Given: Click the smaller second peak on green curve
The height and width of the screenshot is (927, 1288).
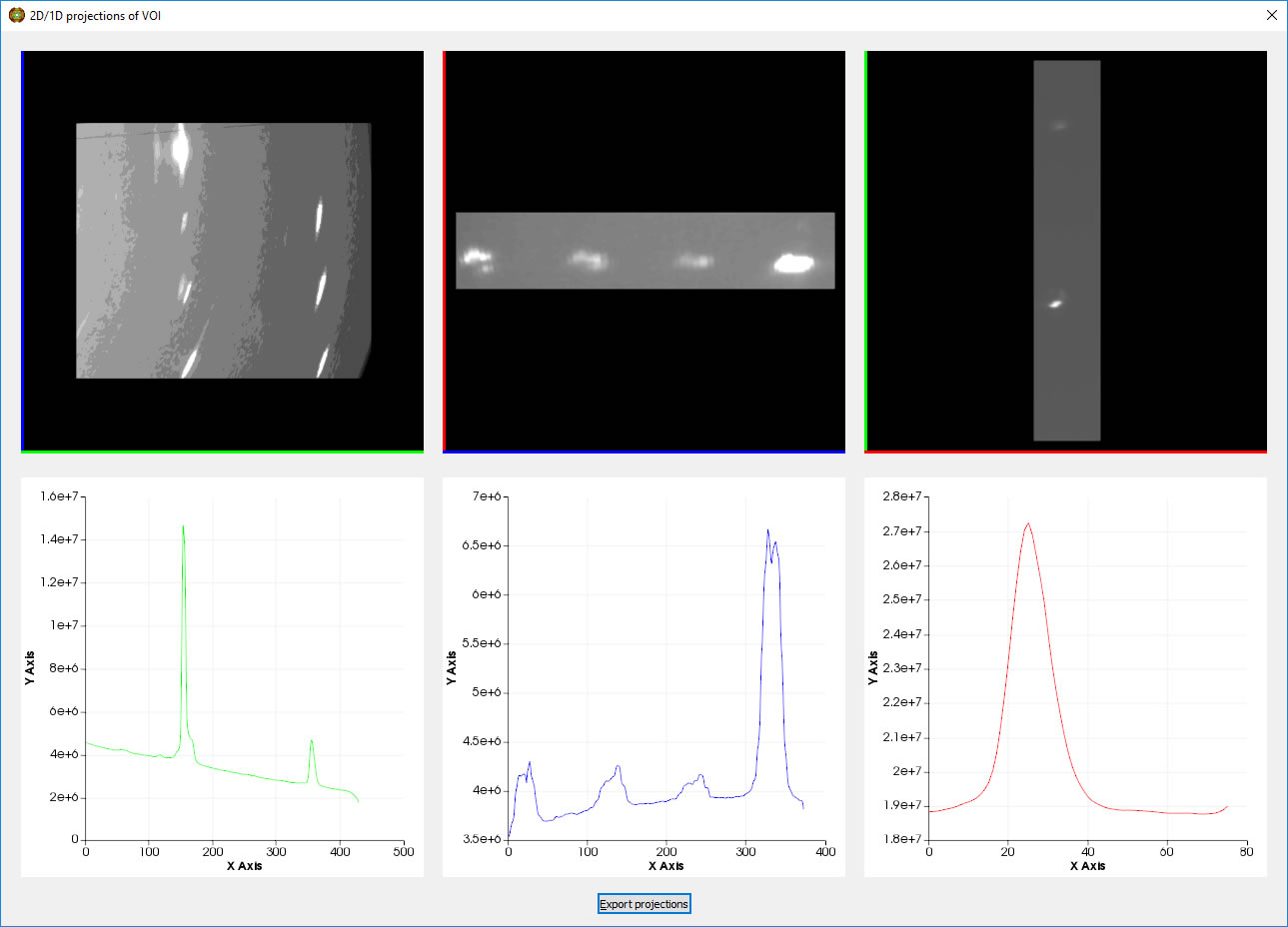Looking at the screenshot, I should coord(312,741).
